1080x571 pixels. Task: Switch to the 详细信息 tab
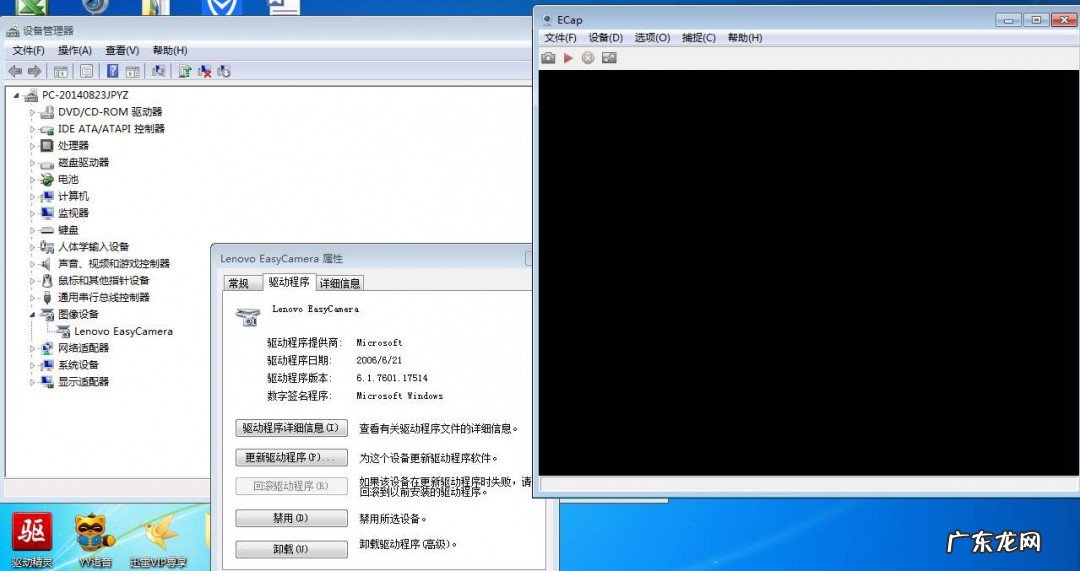pyautogui.click(x=340, y=283)
